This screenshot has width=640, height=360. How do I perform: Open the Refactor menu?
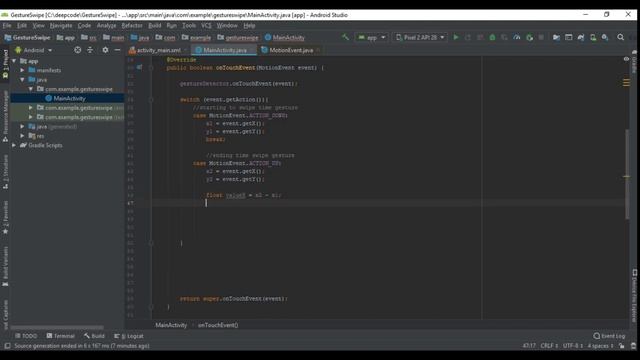click(x=132, y=25)
